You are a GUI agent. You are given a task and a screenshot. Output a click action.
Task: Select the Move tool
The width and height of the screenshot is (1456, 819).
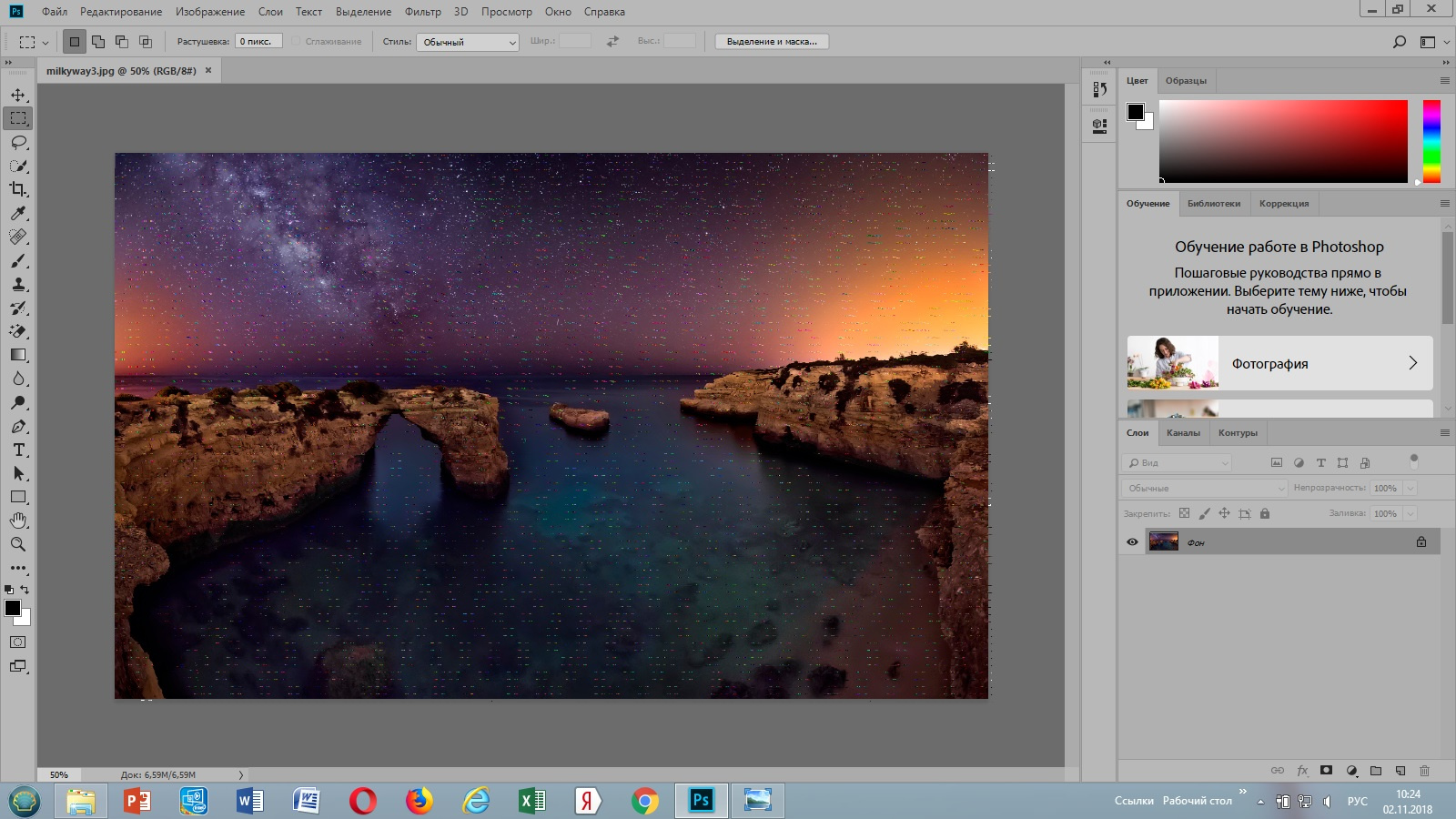[18, 95]
